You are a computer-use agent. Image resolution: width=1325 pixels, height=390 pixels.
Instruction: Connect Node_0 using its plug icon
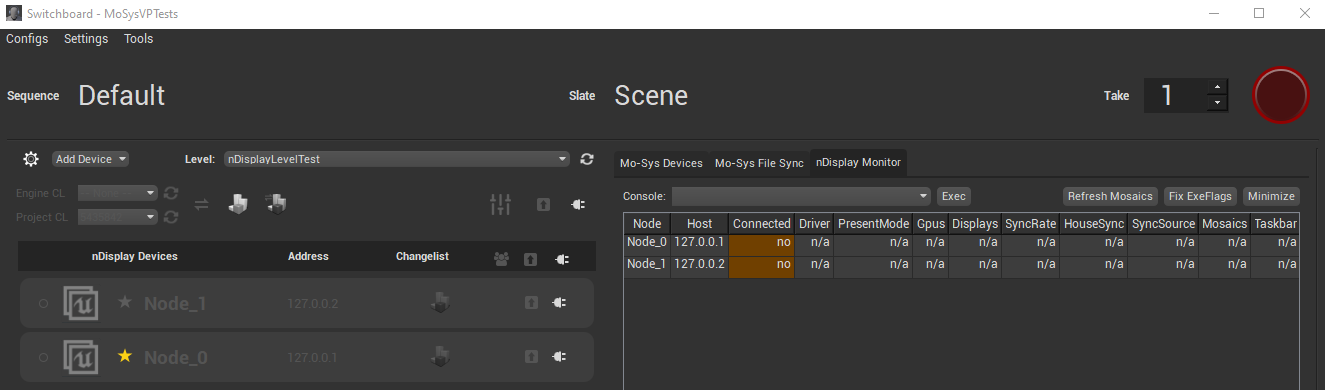pos(560,357)
